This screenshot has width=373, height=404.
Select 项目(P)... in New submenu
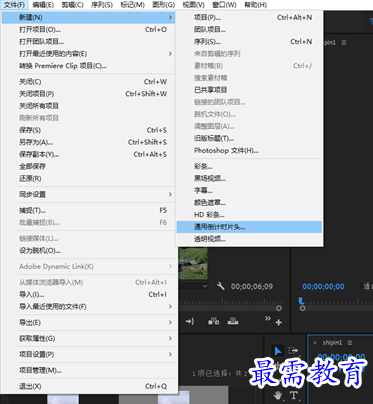(x=249, y=17)
